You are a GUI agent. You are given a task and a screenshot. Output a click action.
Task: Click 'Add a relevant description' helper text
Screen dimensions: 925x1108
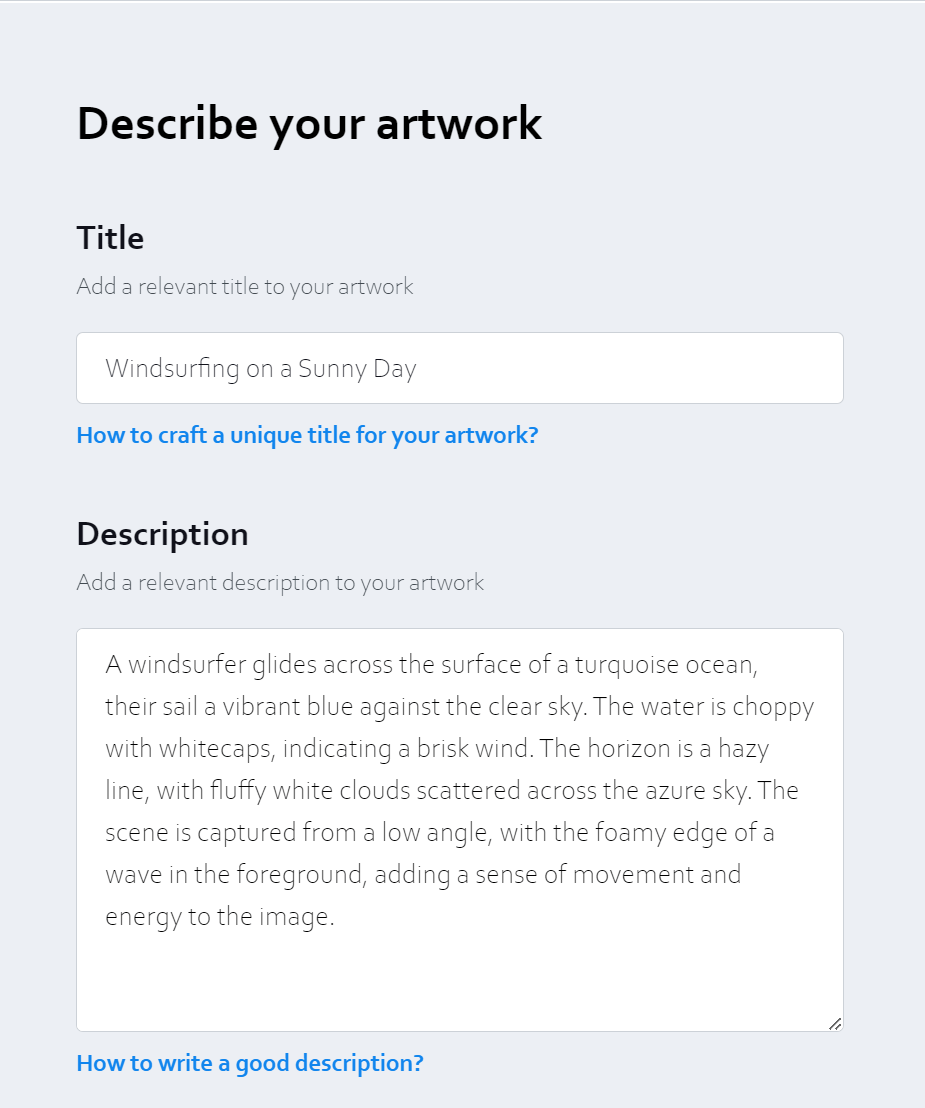280,583
